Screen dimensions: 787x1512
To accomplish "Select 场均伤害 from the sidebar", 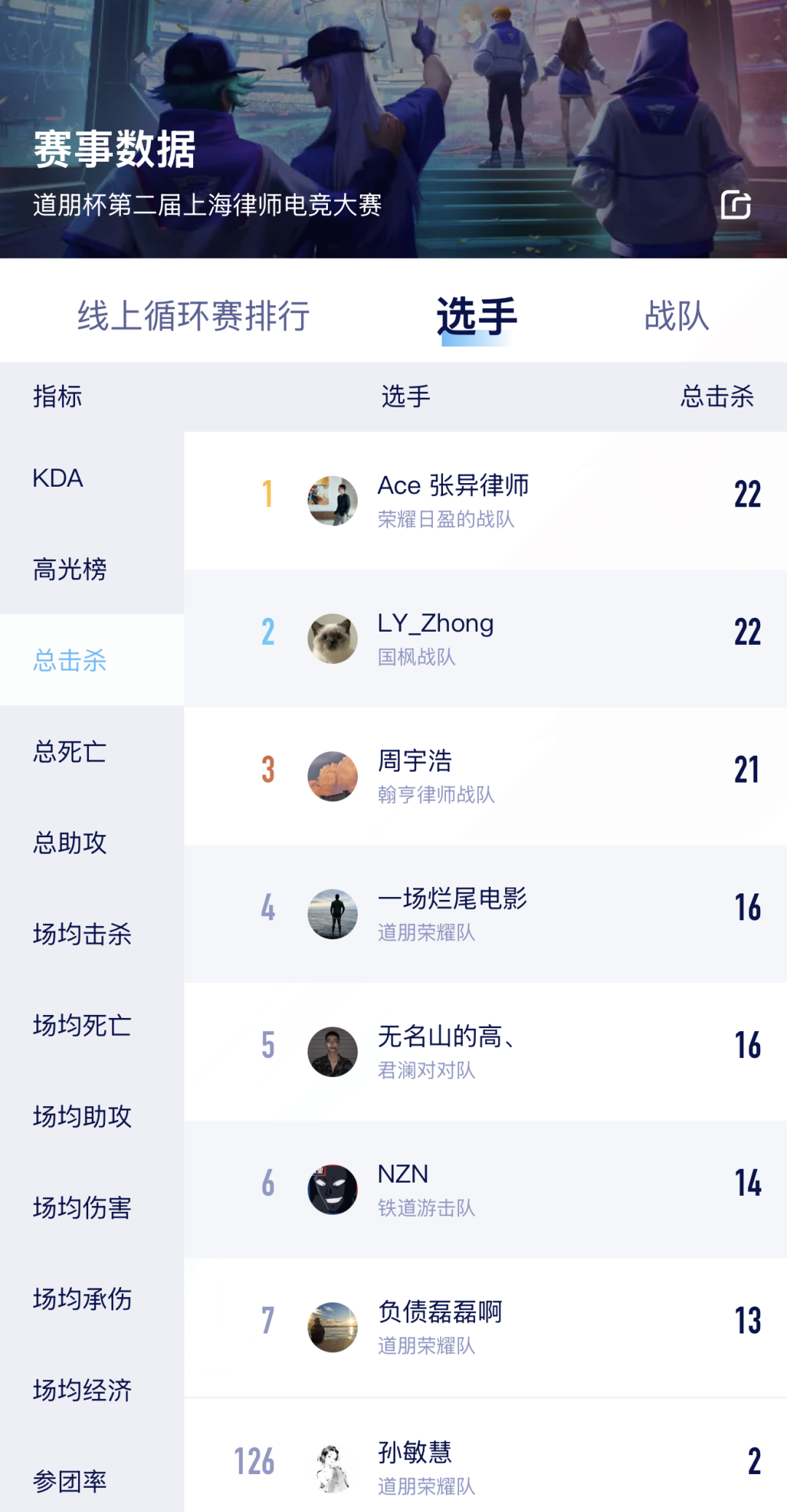I will coord(82,1207).
